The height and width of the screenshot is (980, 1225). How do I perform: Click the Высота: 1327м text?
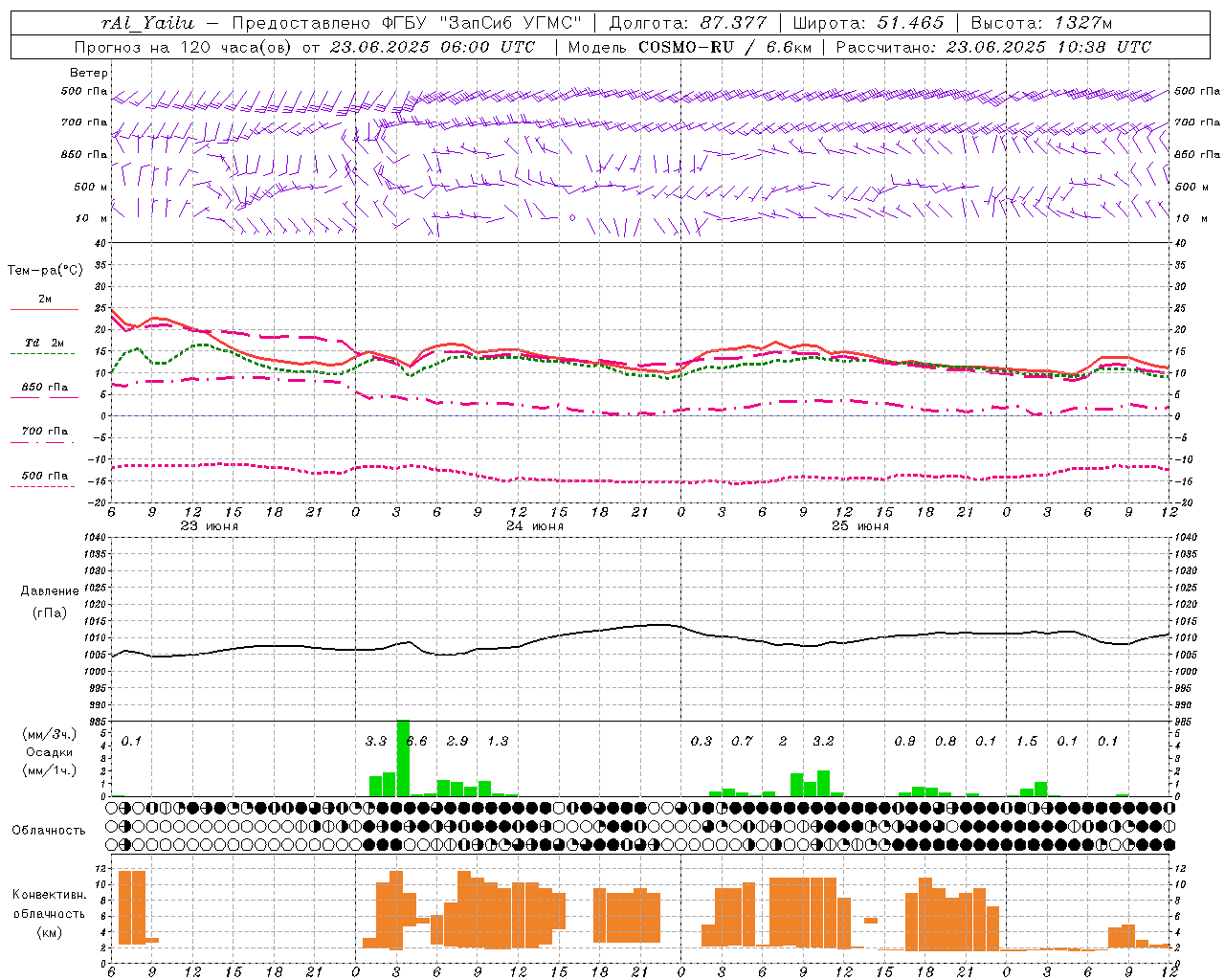1041,23
